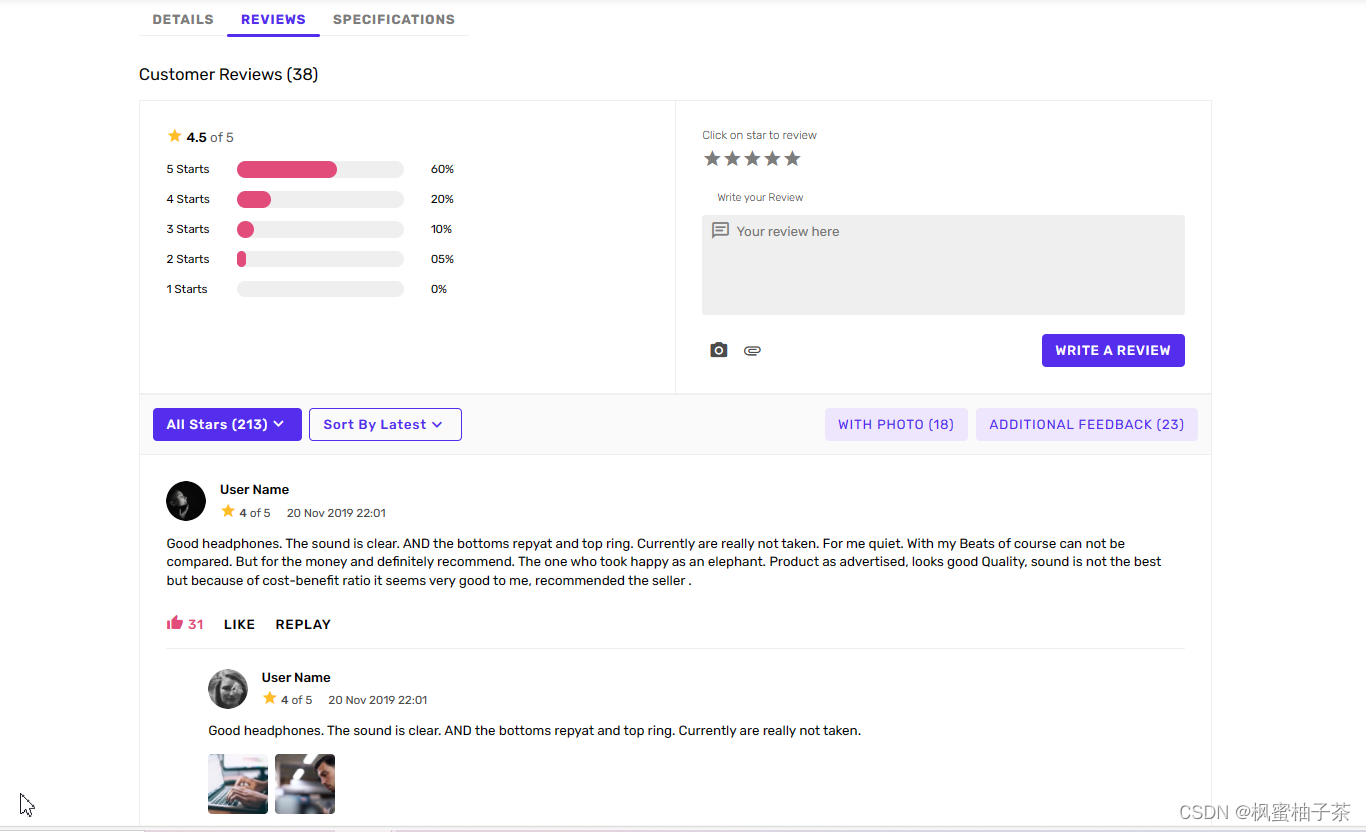Open the Sort By Latest dropdown
Image resolution: width=1366 pixels, height=832 pixels.
(x=385, y=424)
